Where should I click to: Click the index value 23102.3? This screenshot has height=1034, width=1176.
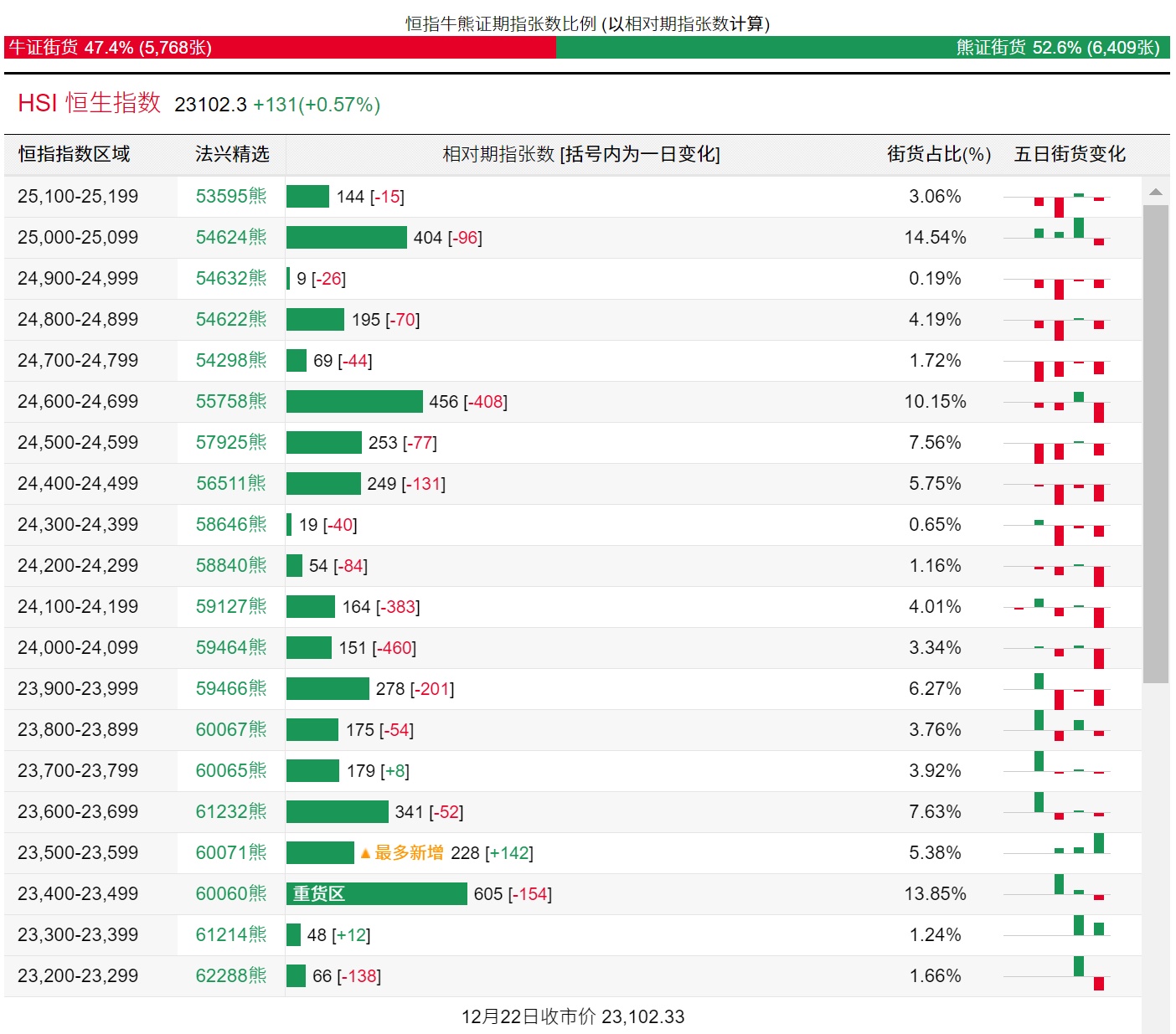[211, 105]
